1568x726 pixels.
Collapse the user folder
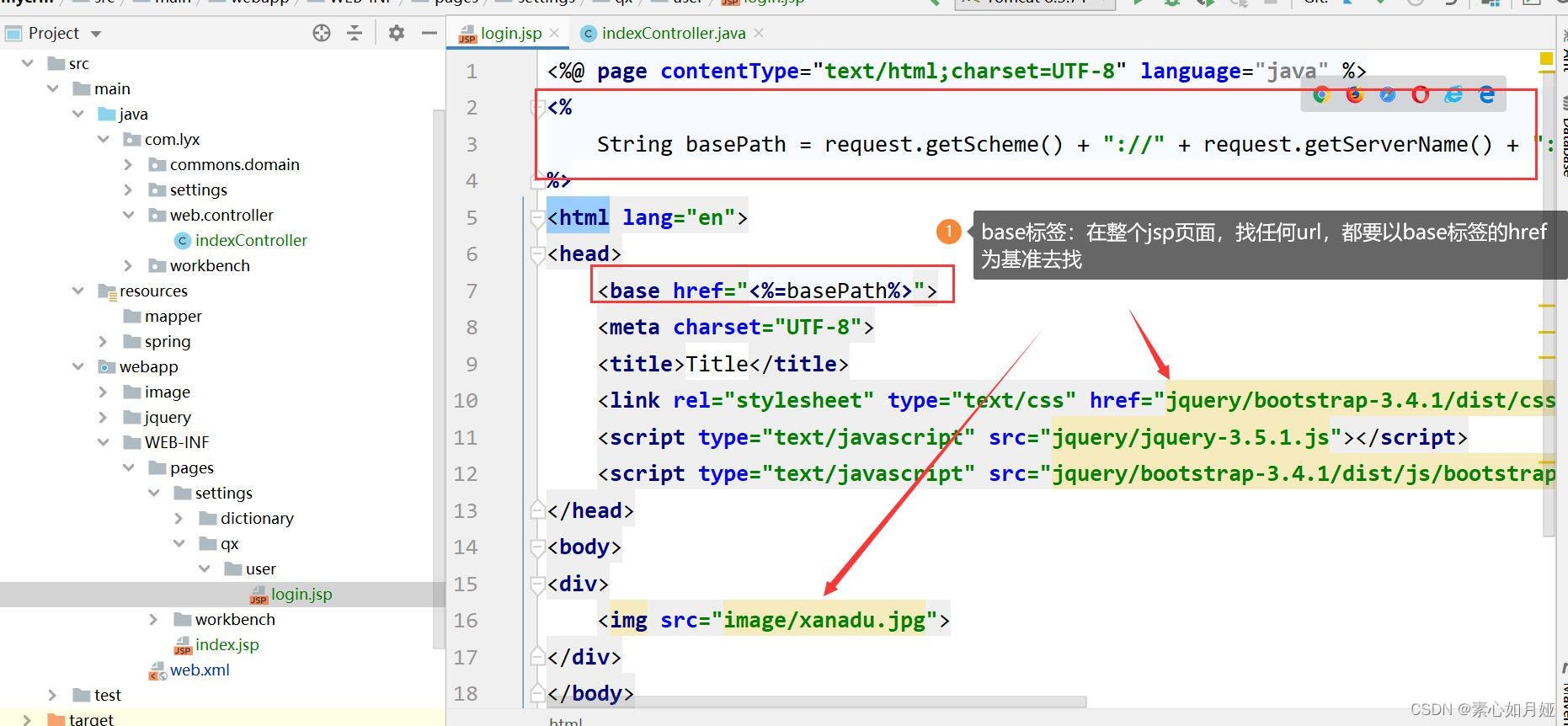click(205, 569)
